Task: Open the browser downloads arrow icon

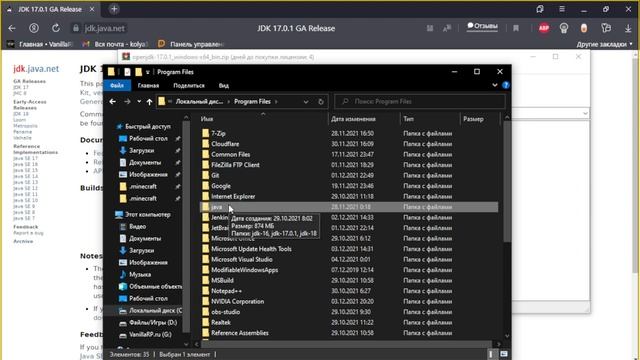Action: [628, 28]
